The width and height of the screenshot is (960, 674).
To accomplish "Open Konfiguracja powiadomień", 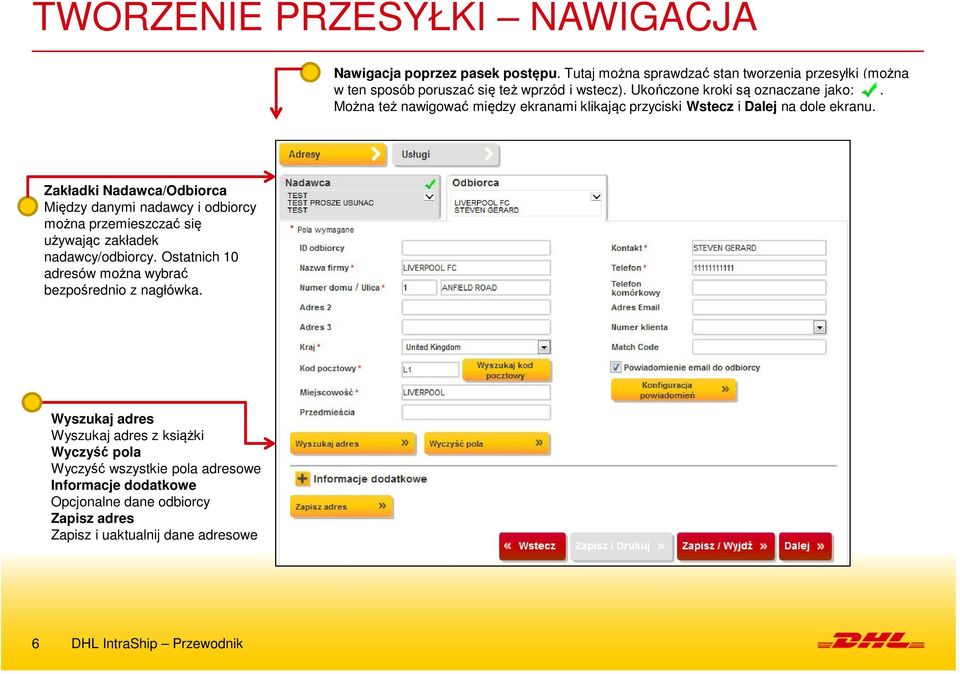I will tap(673, 391).
